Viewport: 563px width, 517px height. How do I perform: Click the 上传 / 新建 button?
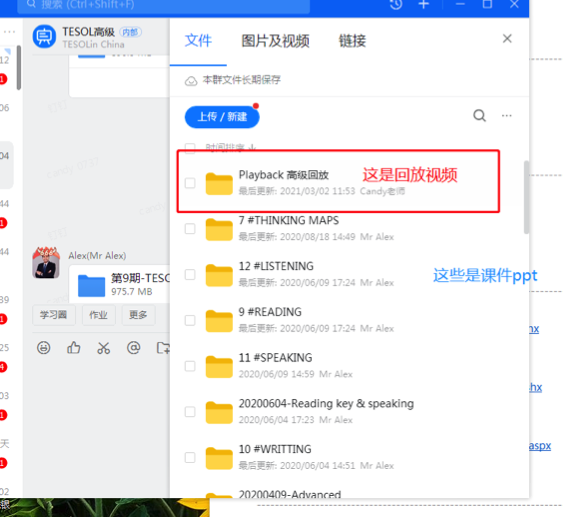coord(222,117)
